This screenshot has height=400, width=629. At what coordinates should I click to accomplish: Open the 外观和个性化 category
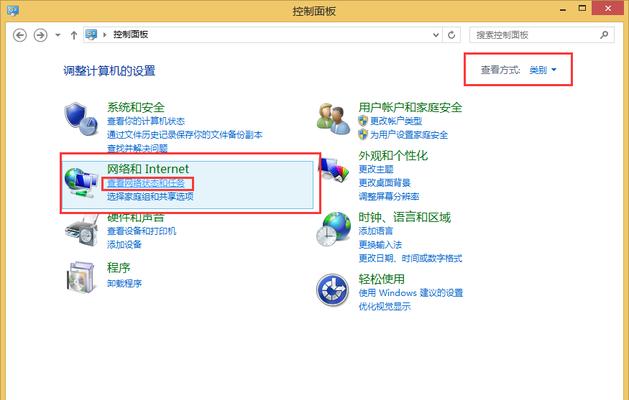click(393, 156)
